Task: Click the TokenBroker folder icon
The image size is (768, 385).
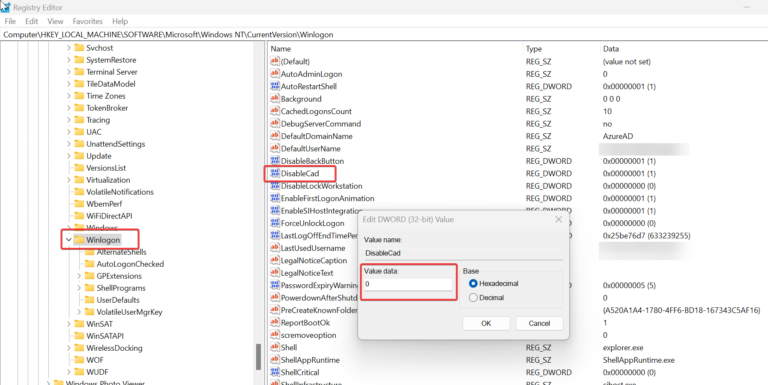Action: tap(79, 108)
